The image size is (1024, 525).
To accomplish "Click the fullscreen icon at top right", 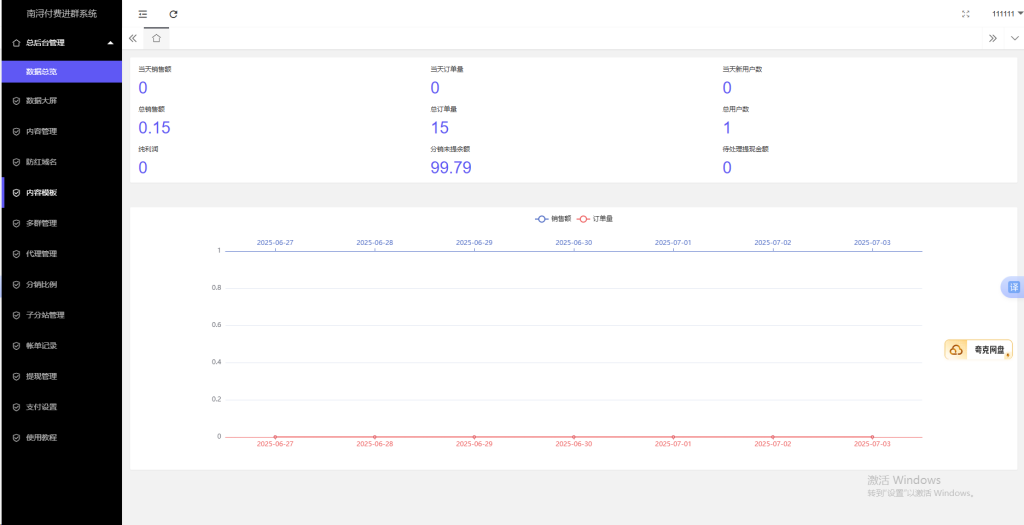I will pos(965,14).
